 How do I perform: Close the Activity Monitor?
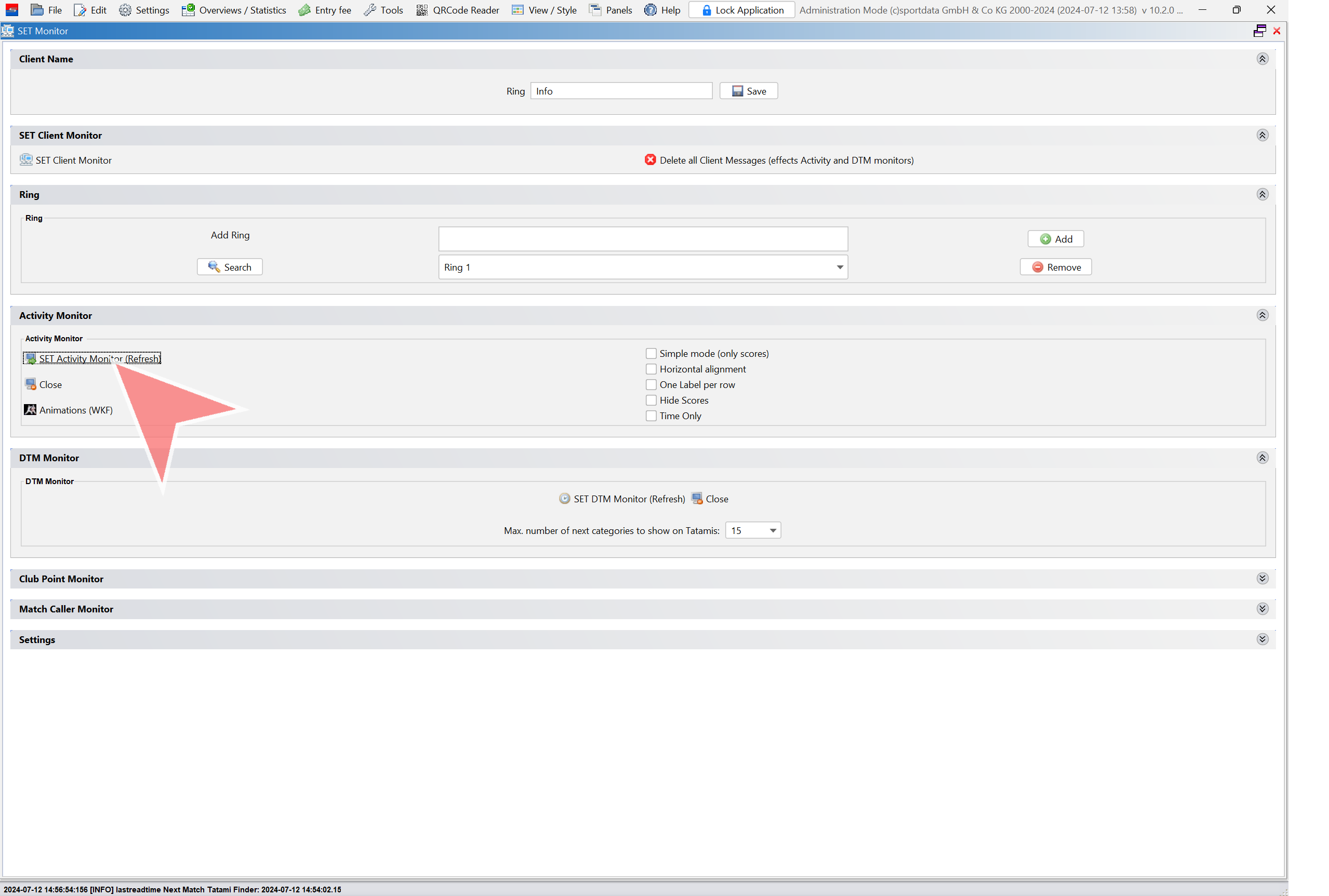(x=50, y=384)
